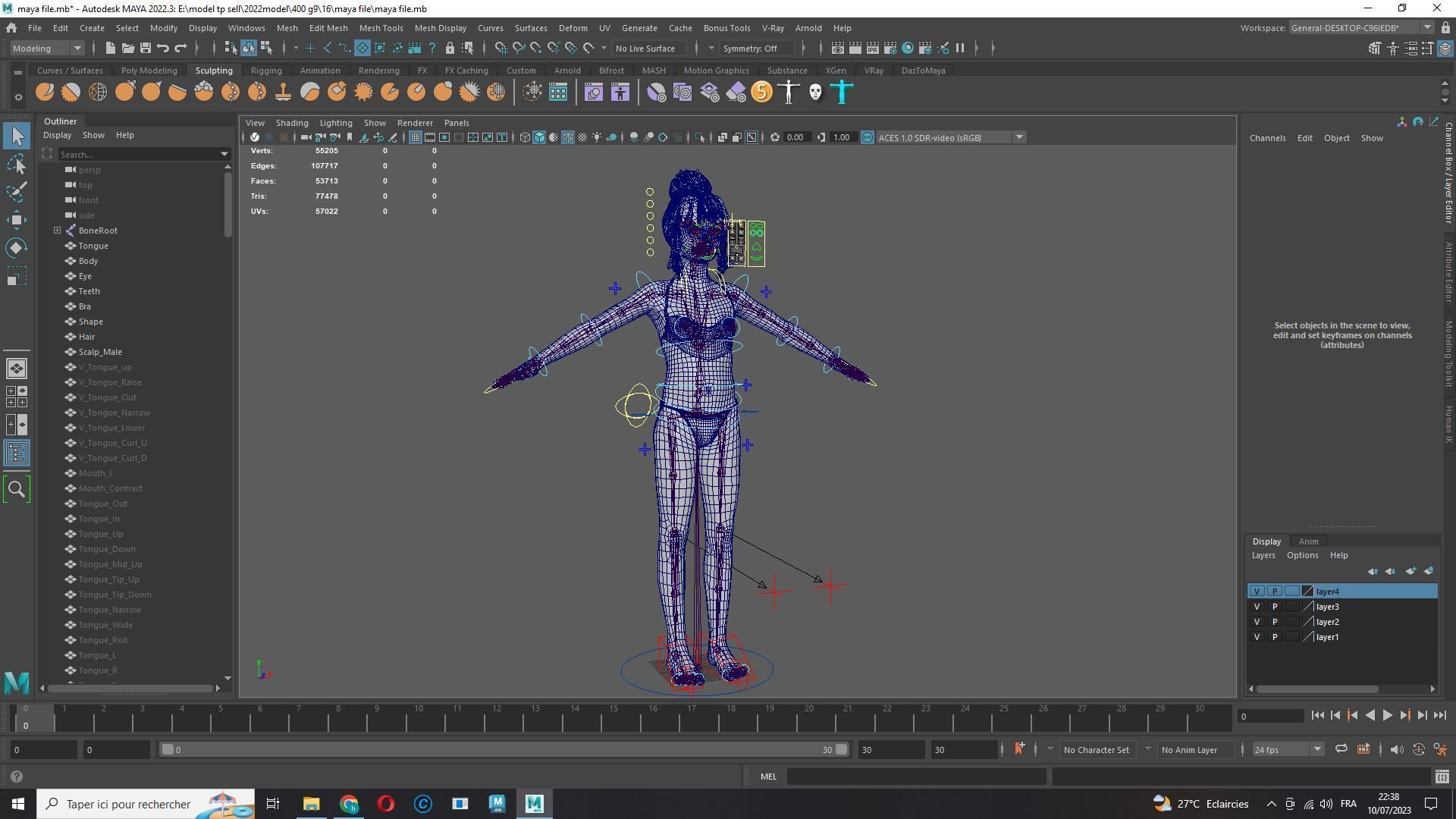Switch to the Rigging shelf tab
This screenshot has width=1456, height=819.
tap(266, 71)
